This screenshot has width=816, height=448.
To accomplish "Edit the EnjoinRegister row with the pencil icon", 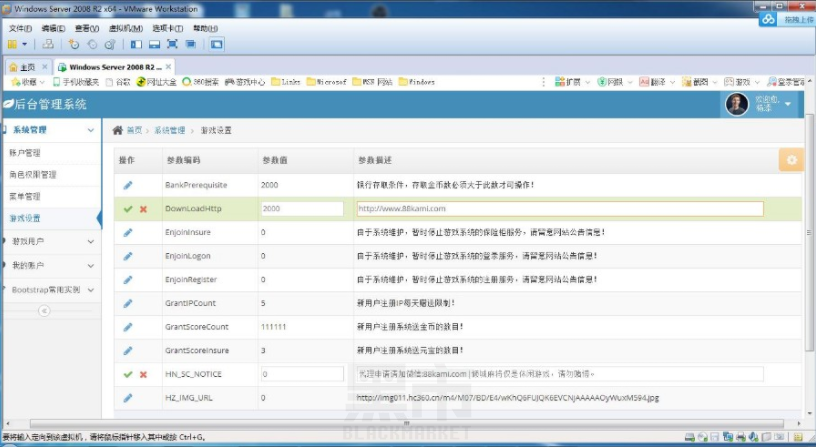I will [128, 280].
